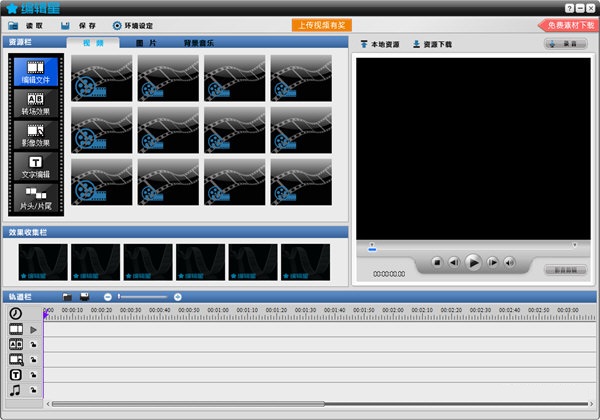Click the orange 上传视频有奖 banner

pos(322,25)
